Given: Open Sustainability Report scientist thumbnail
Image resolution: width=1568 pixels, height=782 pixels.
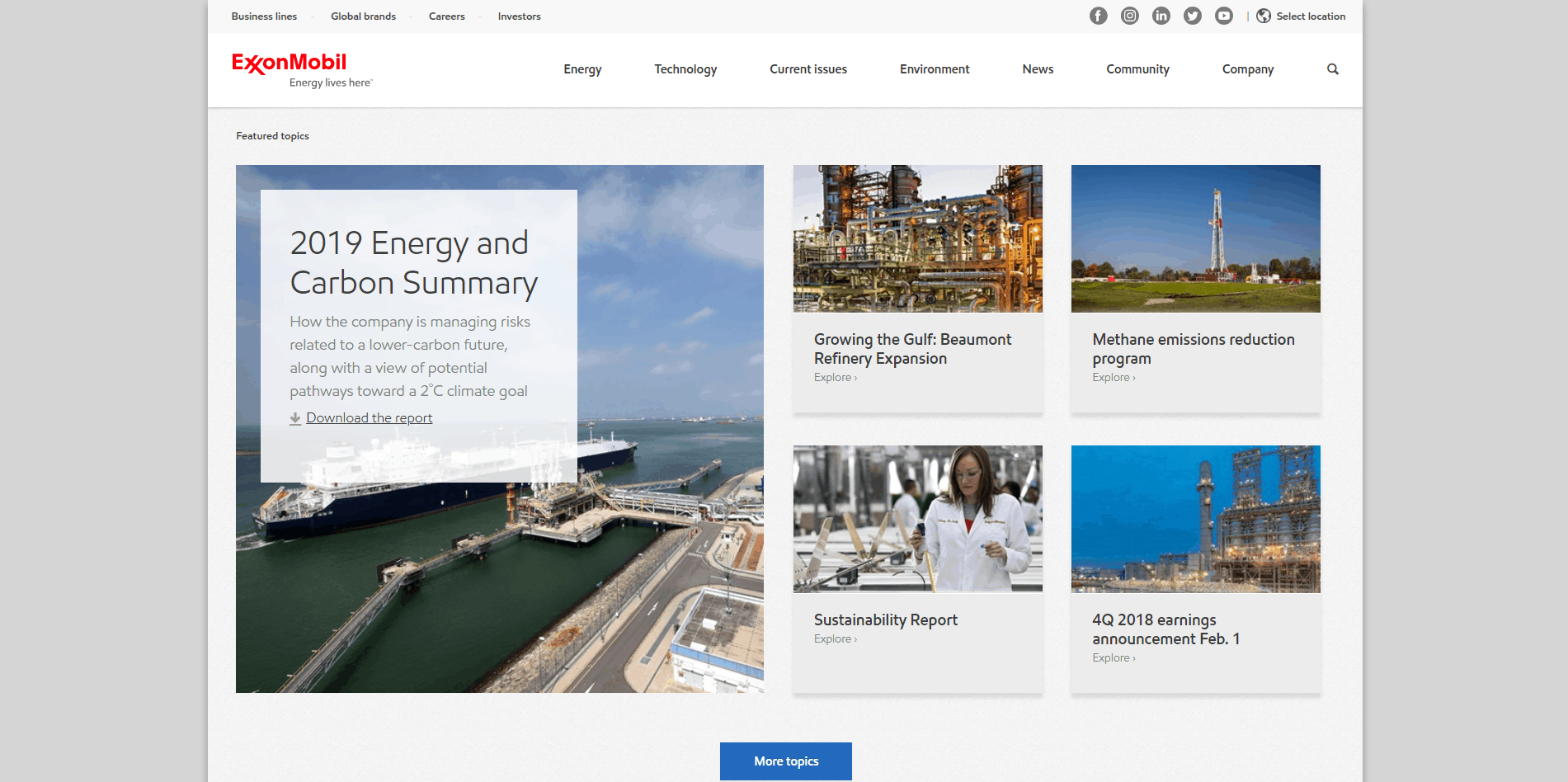Looking at the screenshot, I should click(x=917, y=519).
